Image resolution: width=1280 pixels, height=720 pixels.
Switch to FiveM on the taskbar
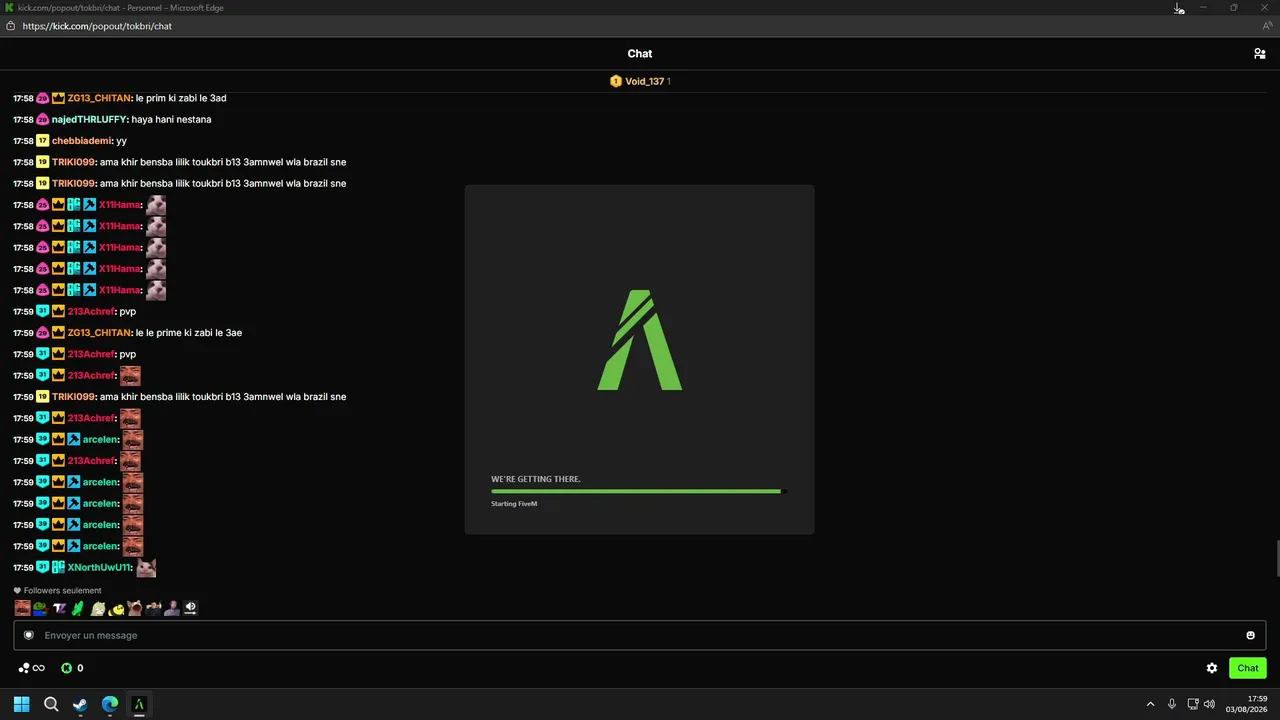pyautogui.click(x=139, y=704)
